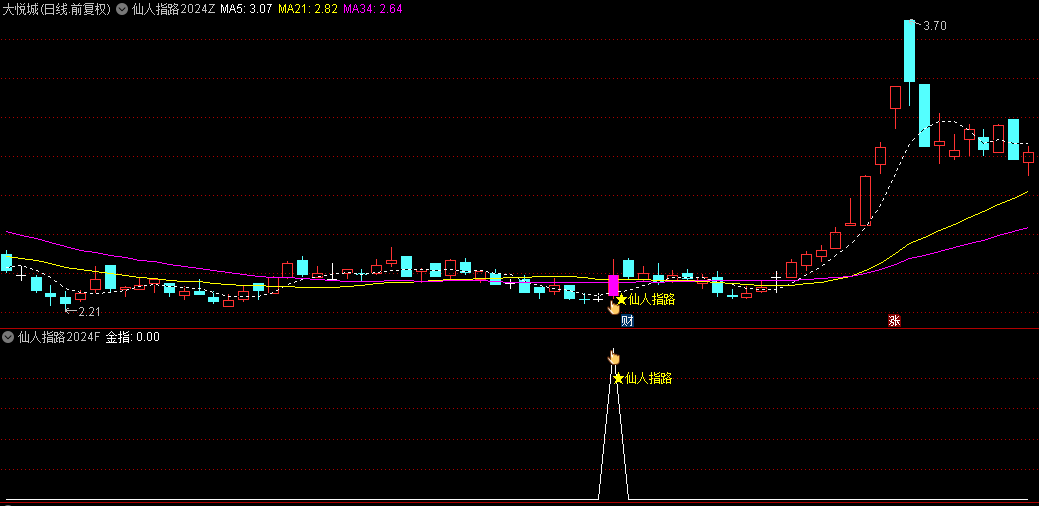Image resolution: width=1039 pixels, height=506 pixels.
Task: Click the 2.21 low price label
Action: [89, 311]
